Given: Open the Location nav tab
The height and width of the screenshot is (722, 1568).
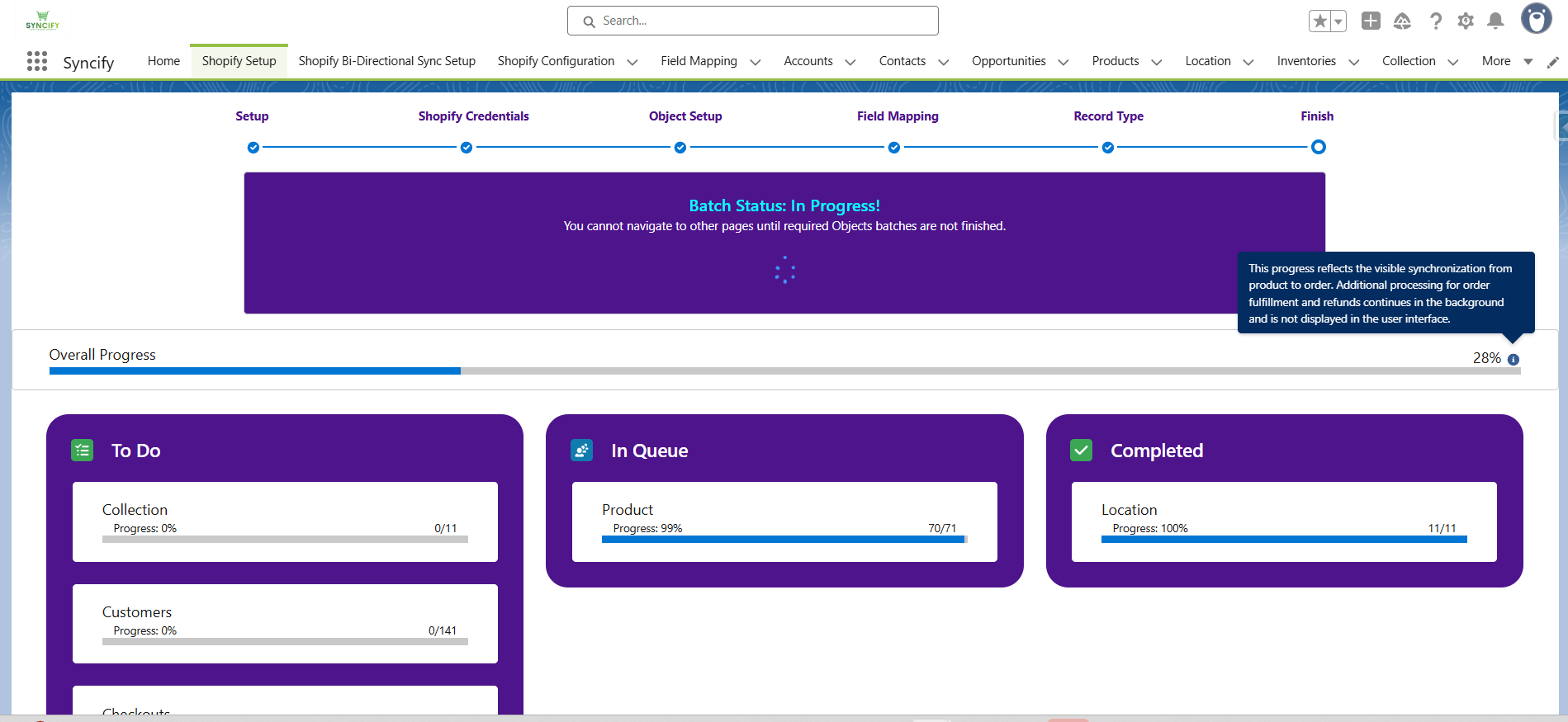Looking at the screenshot, I should (x=1208, y=61).
